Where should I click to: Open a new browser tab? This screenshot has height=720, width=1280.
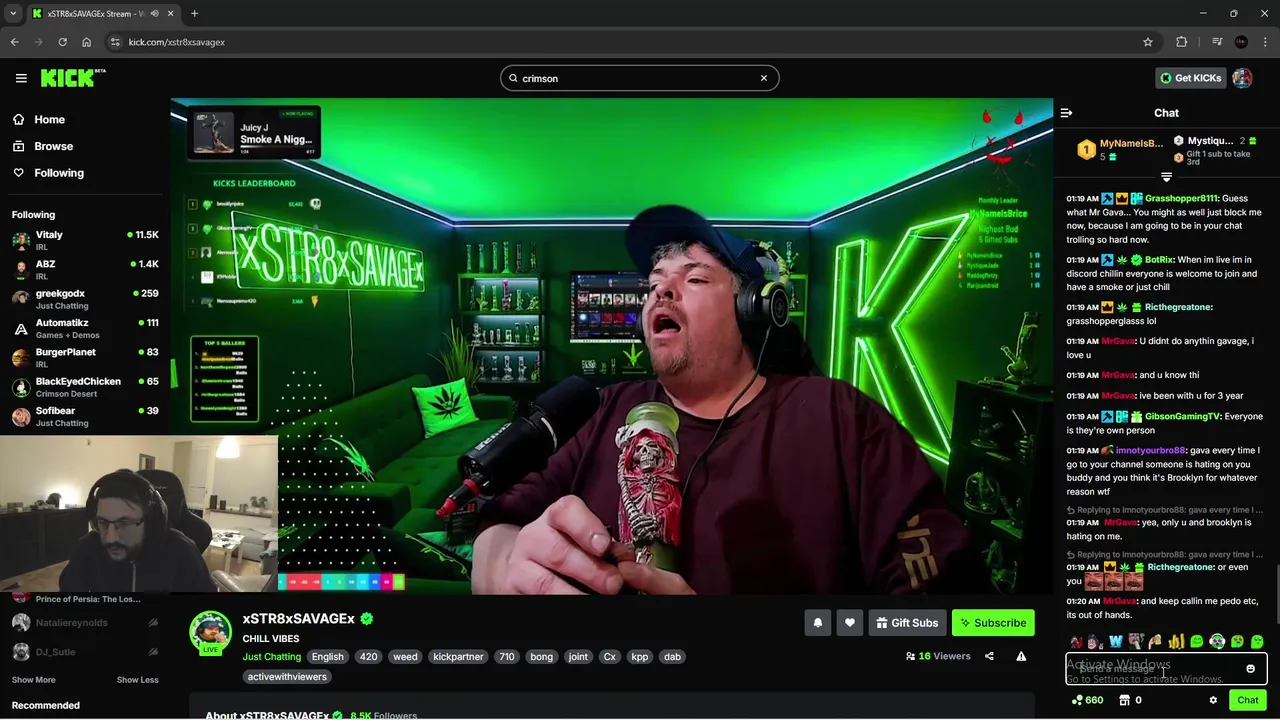click(x=194, y=14)
